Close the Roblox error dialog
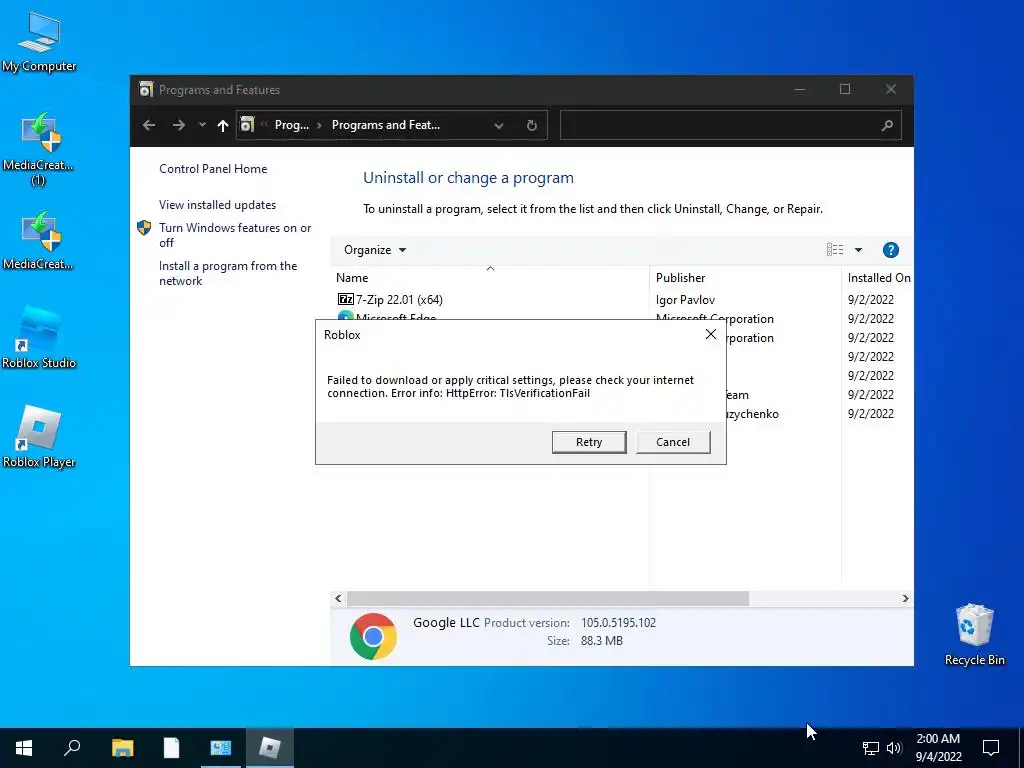This screenshot has height=768, width=1024. tap(711, 334)
